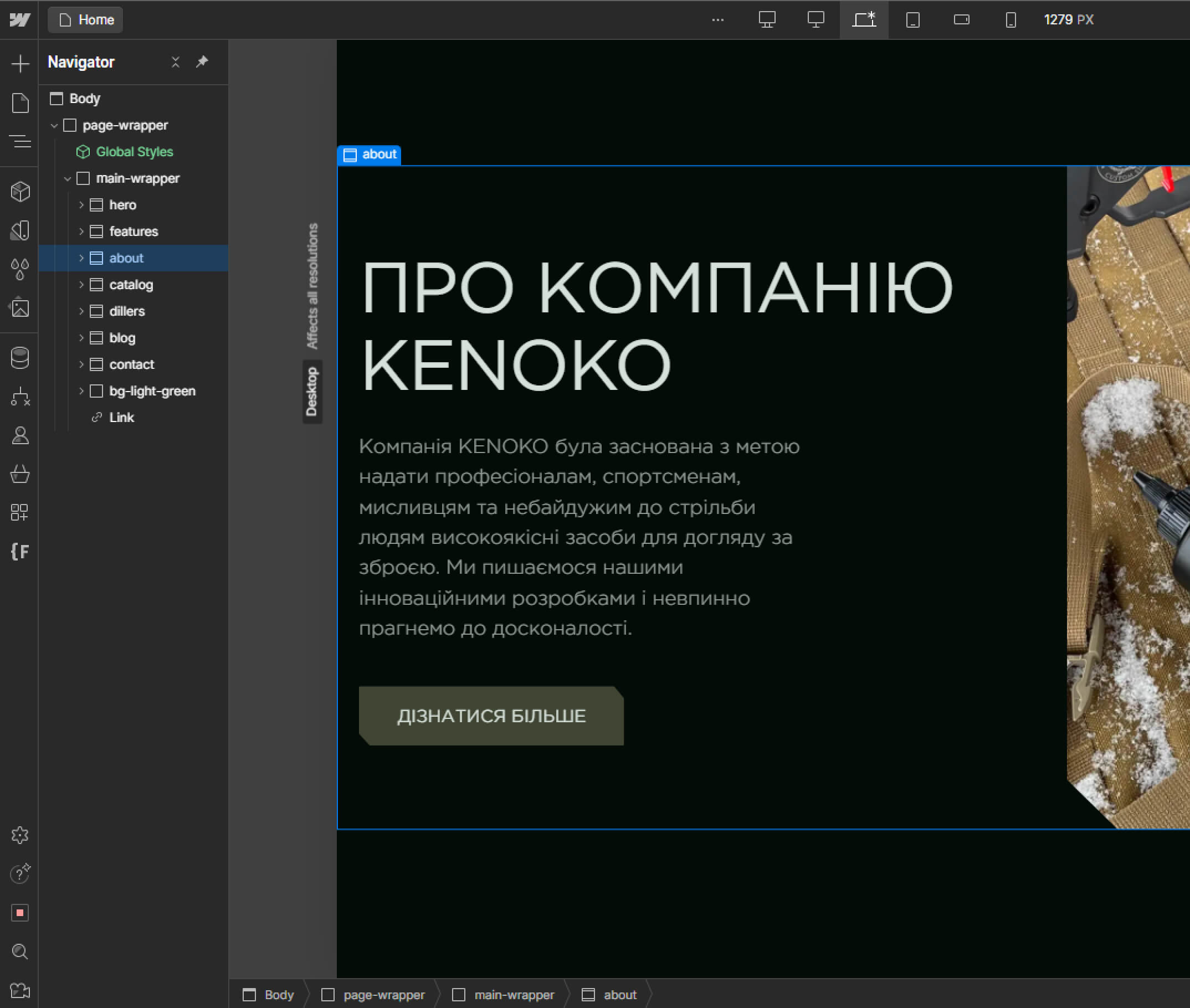Open the Assets image icon
The height and width of the screenshot is (1008, 1190).
[20, 308]
